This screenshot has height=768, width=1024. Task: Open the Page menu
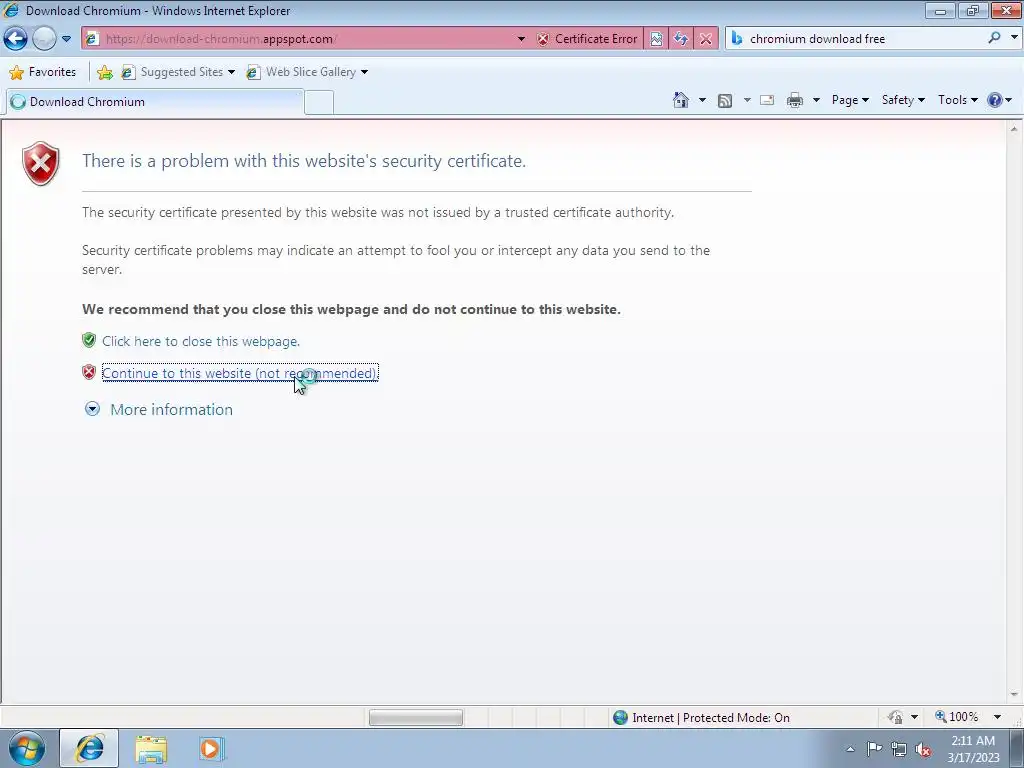pos(850,100)
